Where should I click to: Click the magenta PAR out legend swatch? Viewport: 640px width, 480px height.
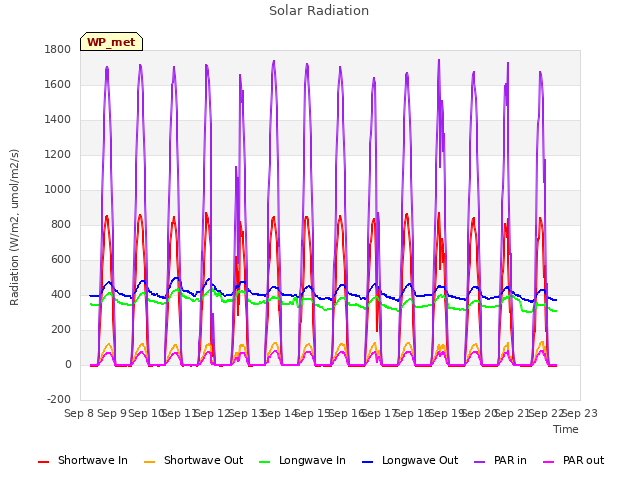point(549,461)
